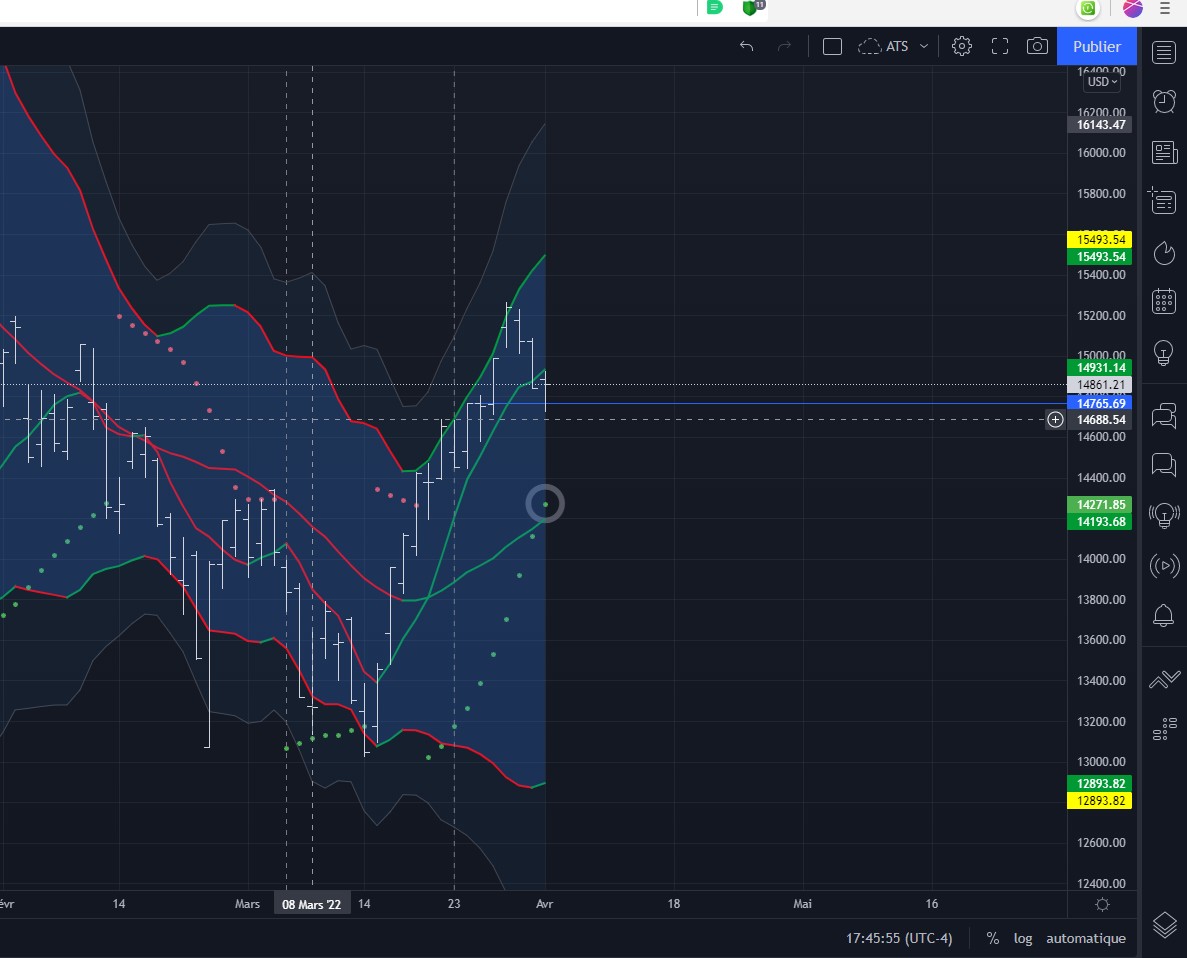The height and width of the screenshot is (958, 1187).
Task: Click the green 14271.85 price label
Action: (x=1099, y=504)
